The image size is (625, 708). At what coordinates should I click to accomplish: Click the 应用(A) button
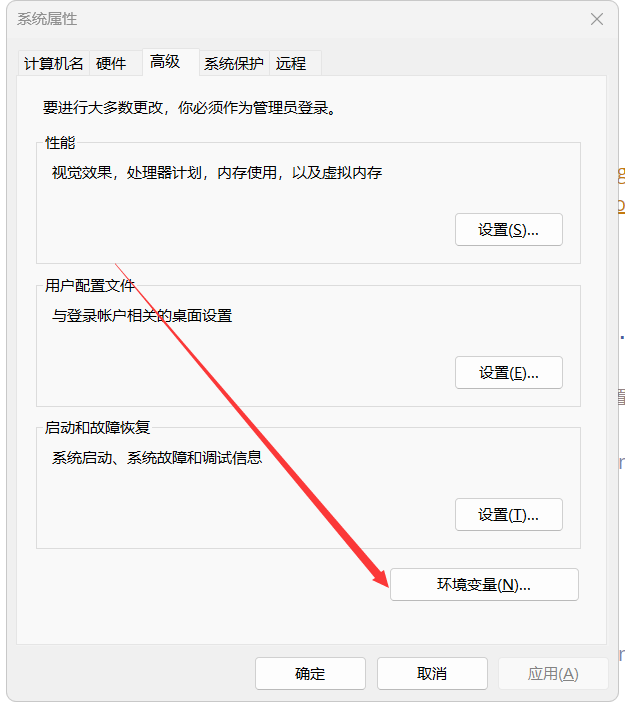[x=553, y=674]
